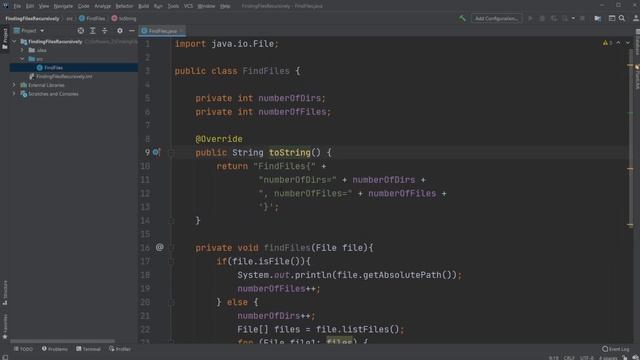This screenshot has height=360, width=640.
Task: Toggle fold marker at line 9 toString method
Action: [x=171, y=153]
